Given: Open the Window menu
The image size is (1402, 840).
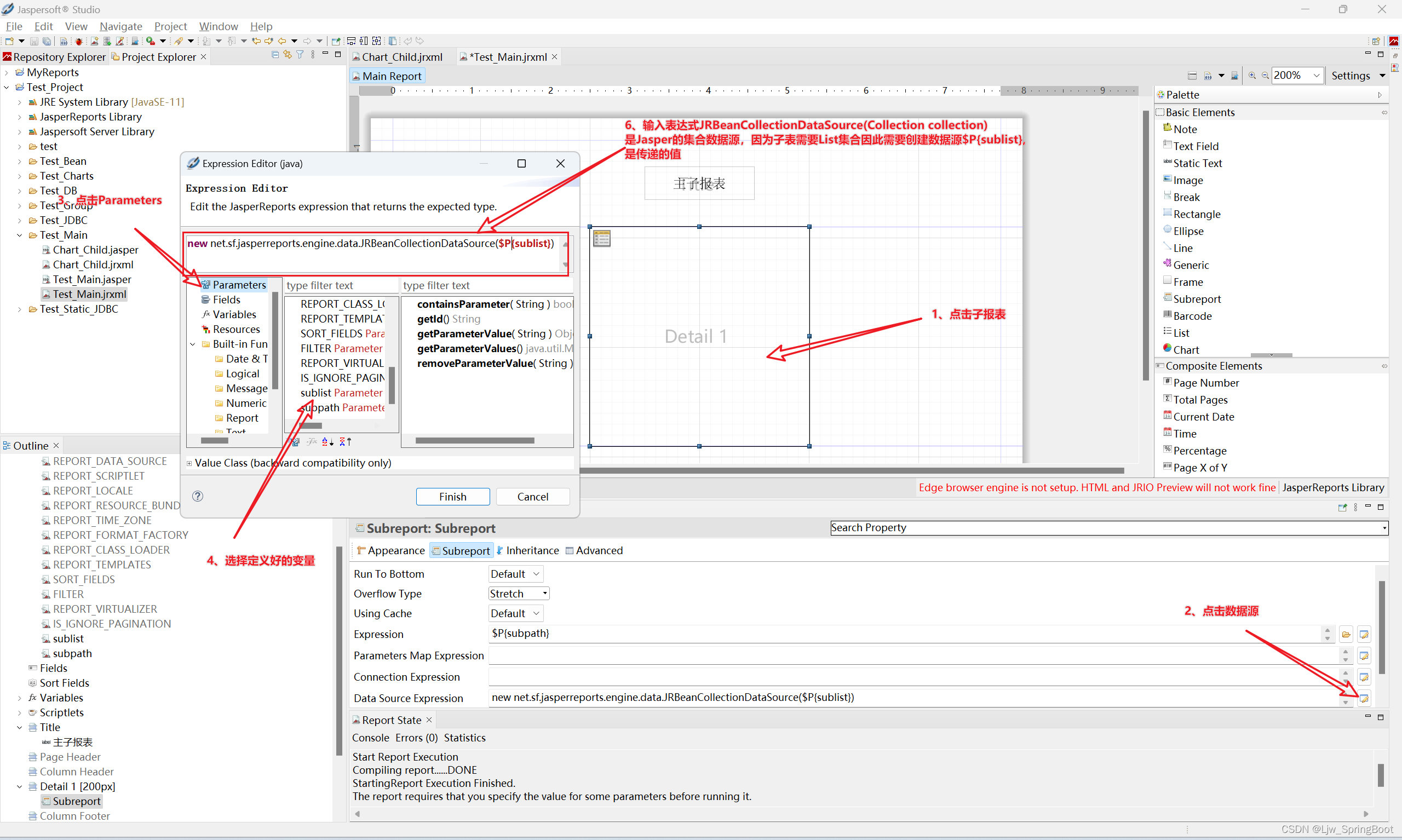Looking at the screenshot, I should click(219, 26).
